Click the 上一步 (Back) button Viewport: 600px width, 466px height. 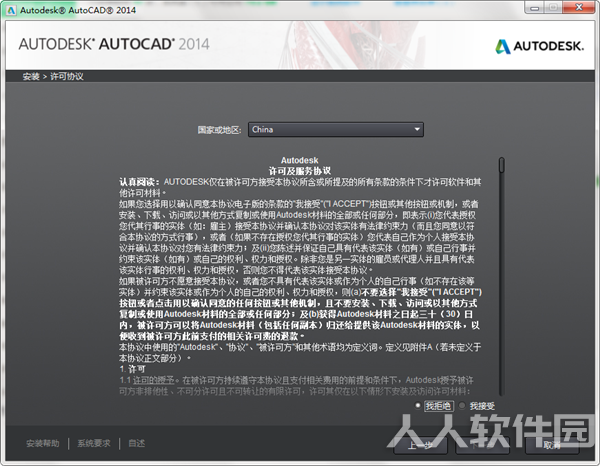tap(420, 445)
